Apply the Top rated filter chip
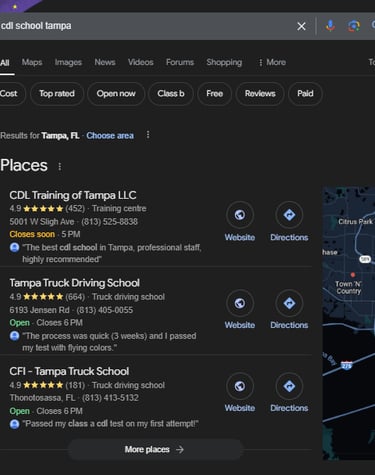The image size is (375, 475). pos(57,94)
